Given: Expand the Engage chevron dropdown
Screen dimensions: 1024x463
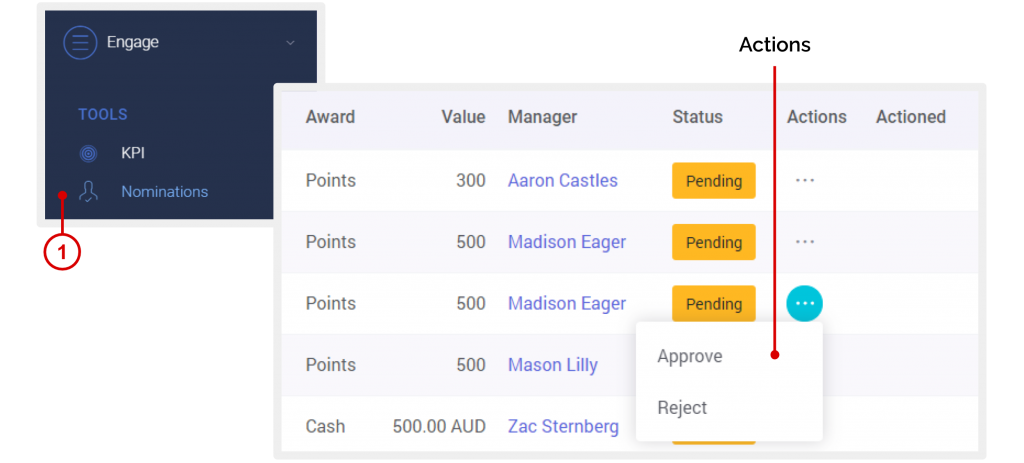Looking at the screenshot, I should 291,43.
